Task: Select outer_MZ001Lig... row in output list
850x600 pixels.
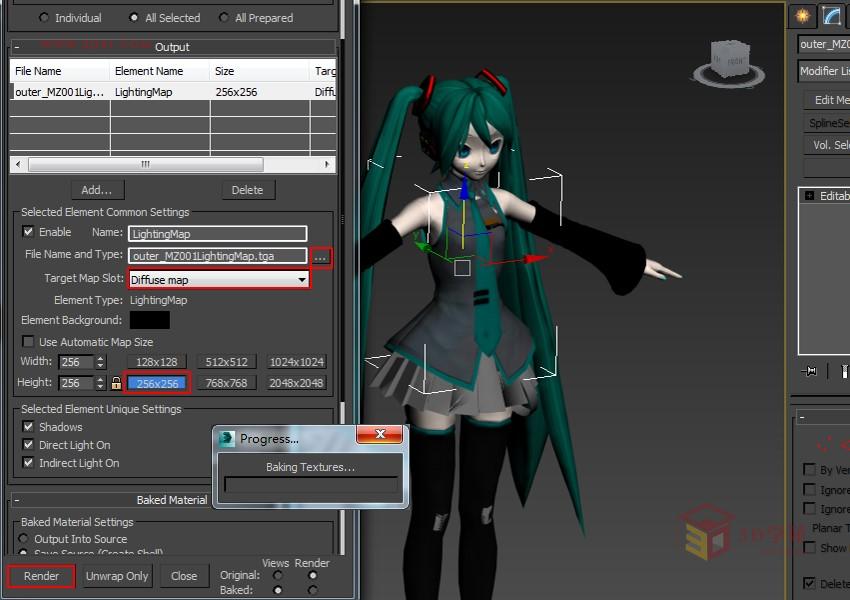Action: [173, 92]
